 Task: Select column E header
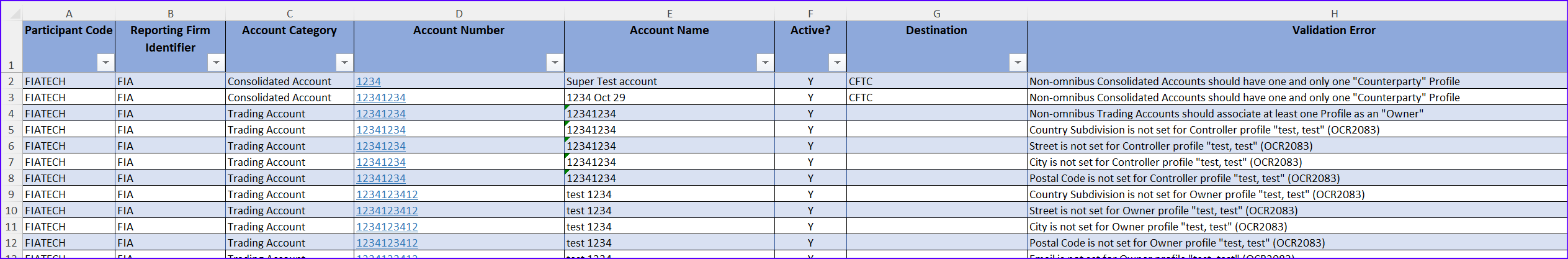(670, 14)
